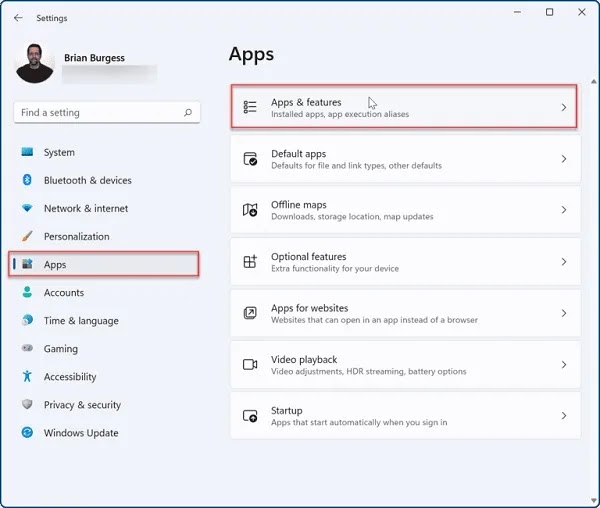Expand Startup chevron

tap(564, 416)
